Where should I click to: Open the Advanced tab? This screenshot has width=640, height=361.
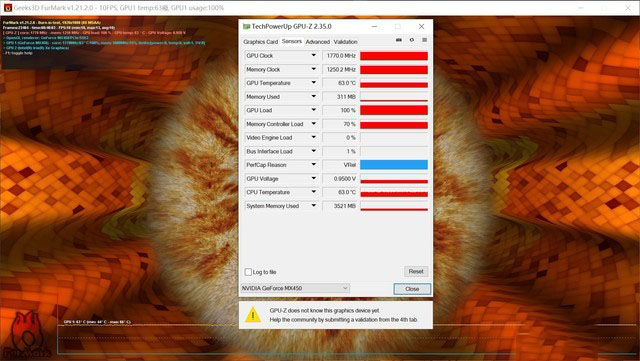point(318,42)
